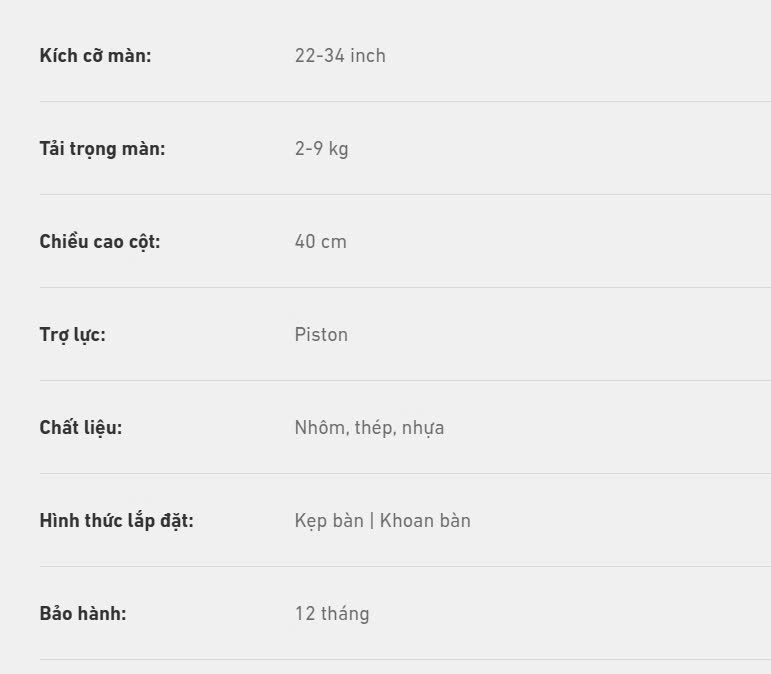Select the 'Piston' value text

321,335
